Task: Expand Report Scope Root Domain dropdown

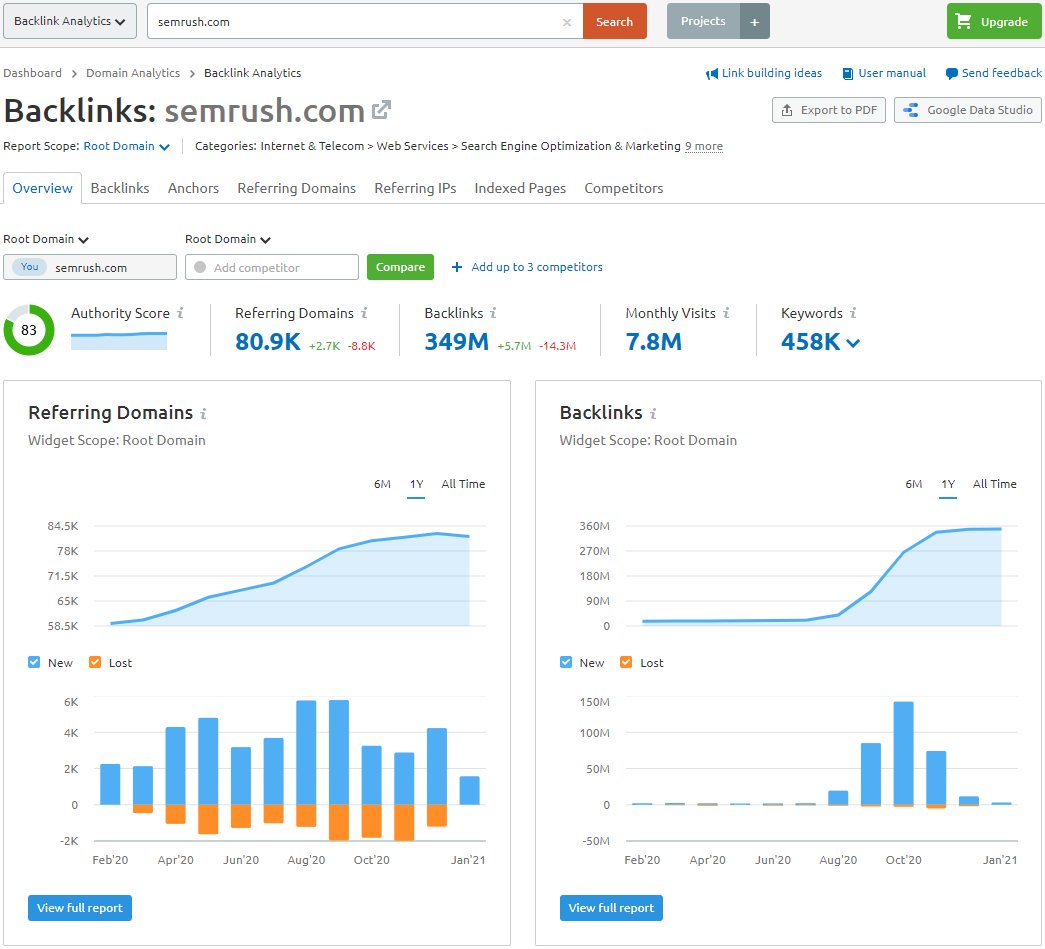Action: point(126,147)
